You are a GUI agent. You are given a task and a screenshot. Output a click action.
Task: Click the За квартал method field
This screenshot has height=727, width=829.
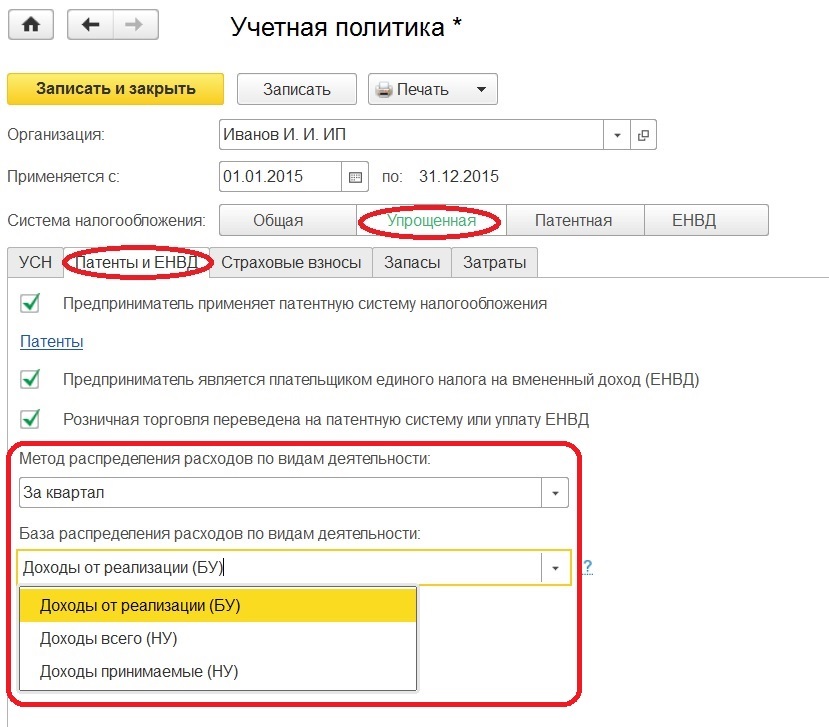tap(280, 493)
